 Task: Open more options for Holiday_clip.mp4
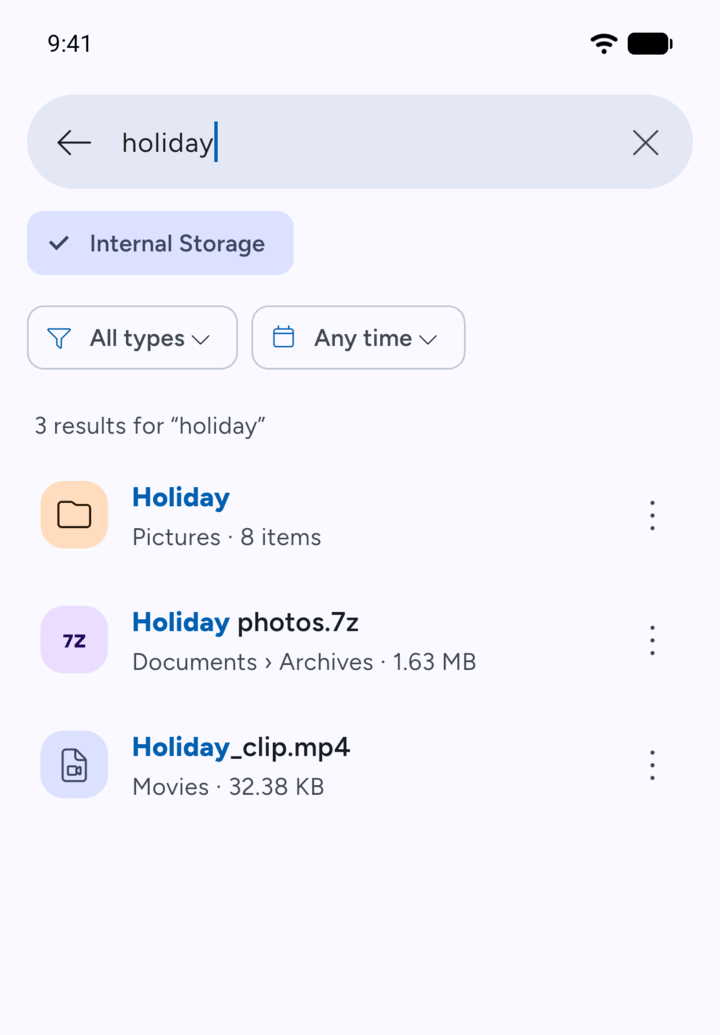pos(652,765)
